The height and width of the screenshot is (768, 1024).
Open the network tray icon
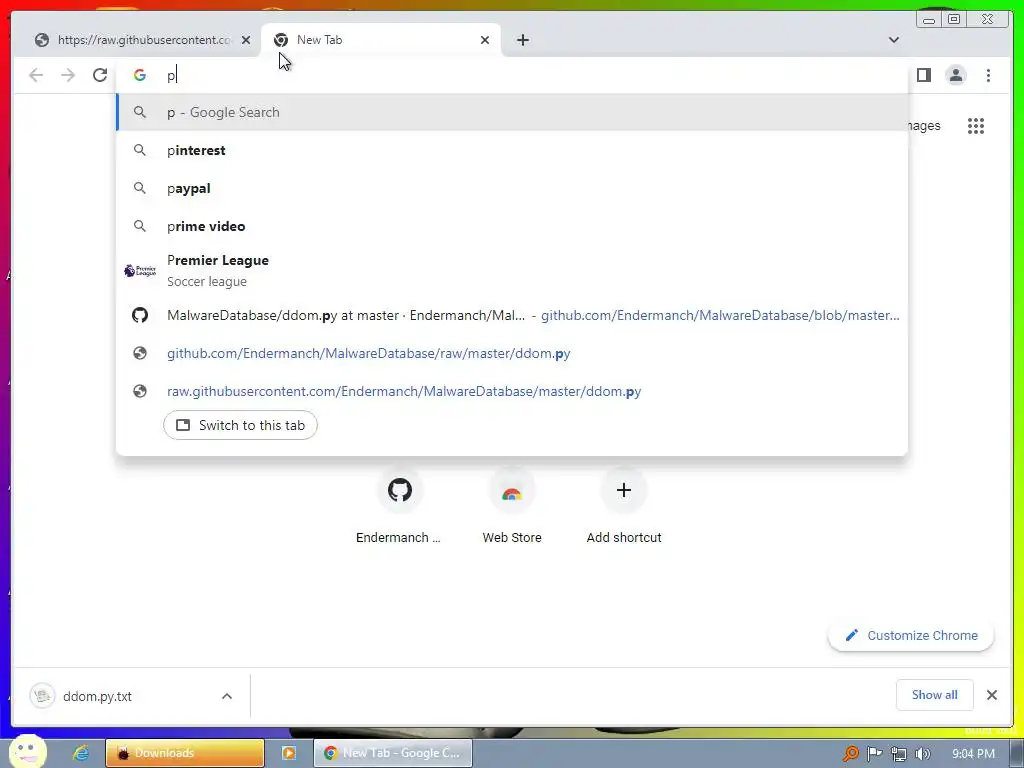coord(899,754)
